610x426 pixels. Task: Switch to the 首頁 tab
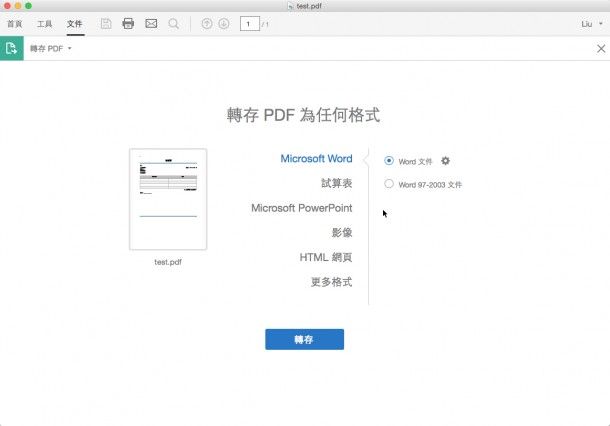tap(15, 24)
